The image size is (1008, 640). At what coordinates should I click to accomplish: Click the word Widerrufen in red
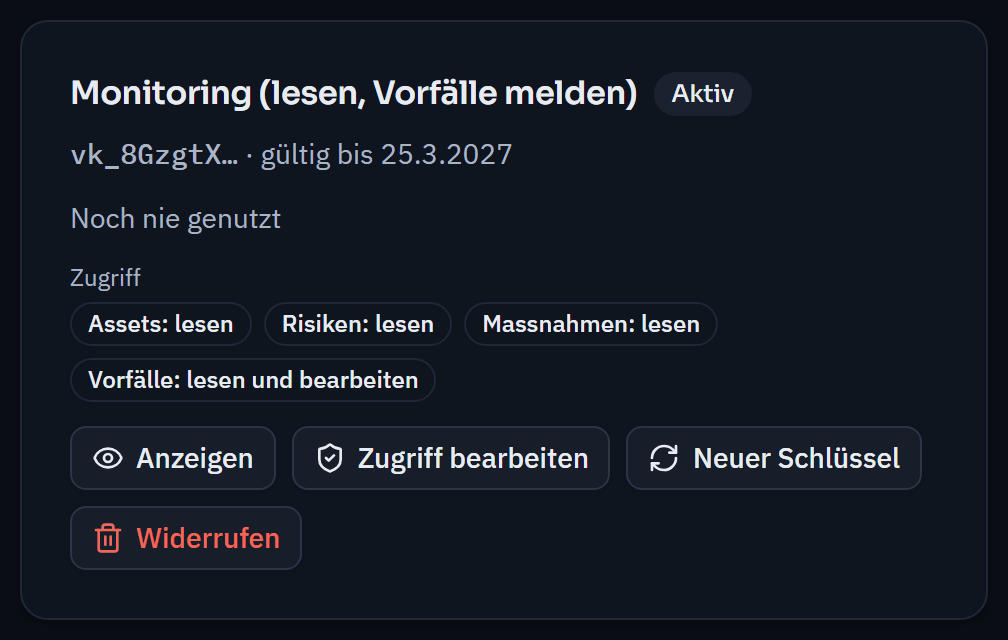208,538
